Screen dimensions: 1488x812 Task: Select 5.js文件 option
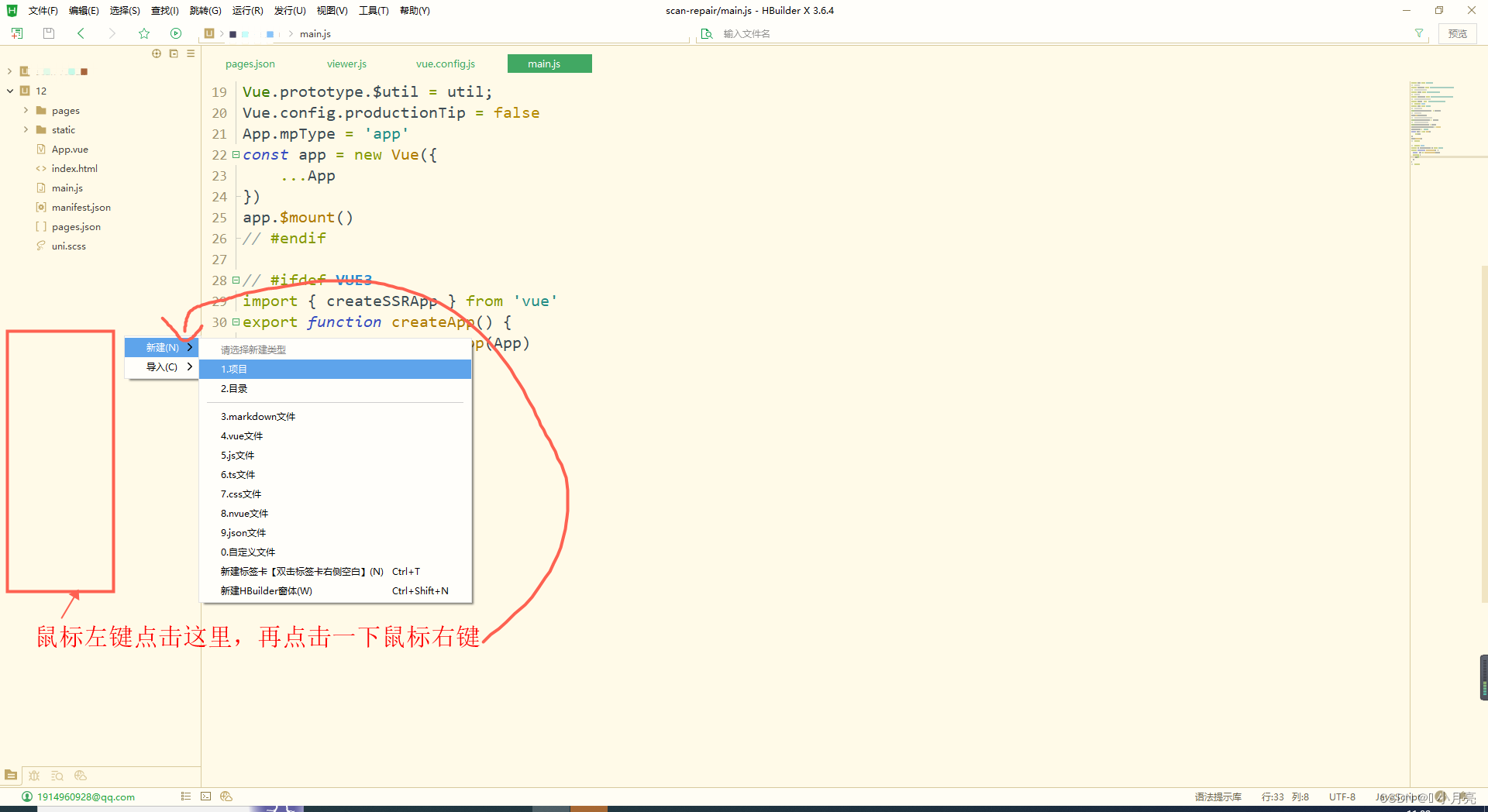tap(336, 455)
